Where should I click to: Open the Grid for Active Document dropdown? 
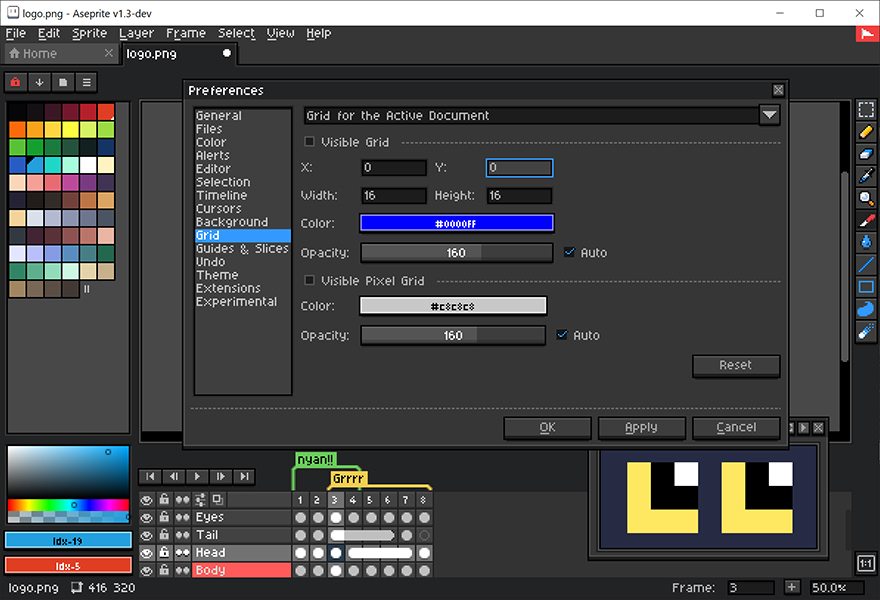[x=769, y=115]
